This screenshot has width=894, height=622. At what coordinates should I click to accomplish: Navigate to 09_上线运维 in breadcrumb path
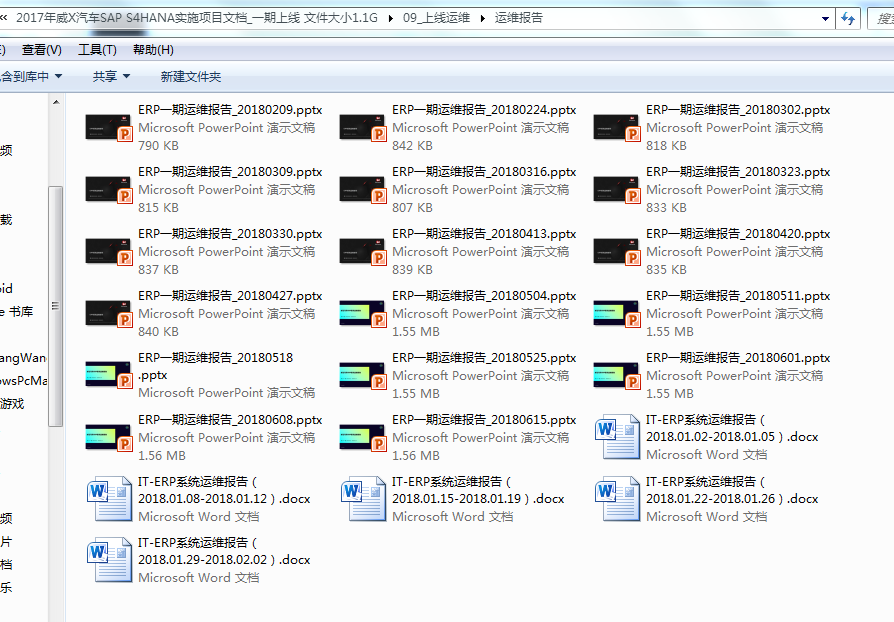[436, 18]
